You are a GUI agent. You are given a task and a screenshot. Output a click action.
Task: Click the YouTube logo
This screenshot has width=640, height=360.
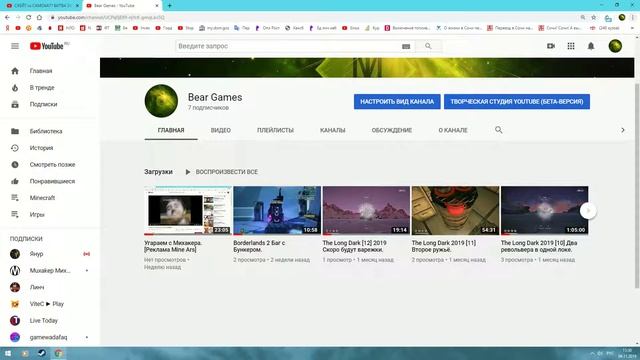tap(47, 46)
